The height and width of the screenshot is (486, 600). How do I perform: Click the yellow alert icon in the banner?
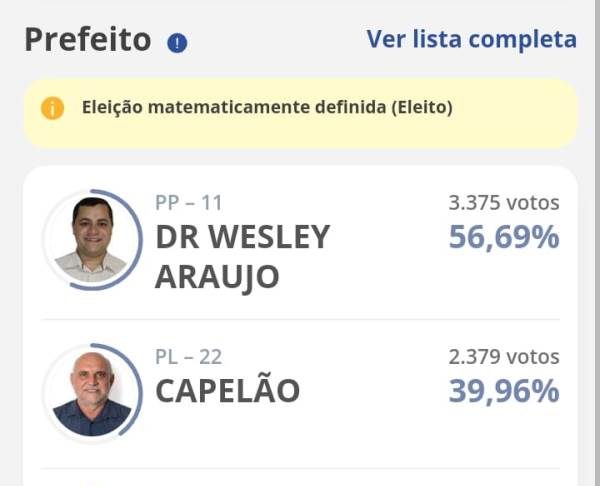tap(53, 107)
